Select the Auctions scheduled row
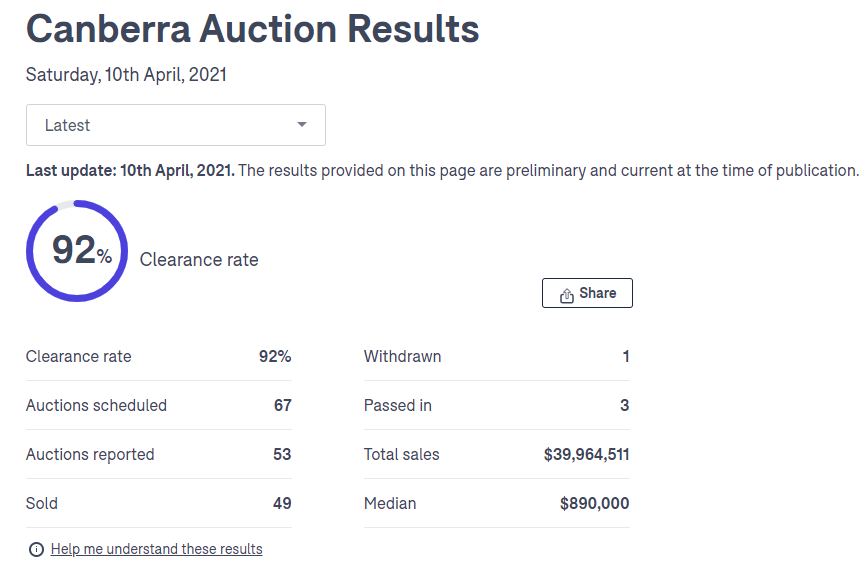Viewport: 867px width, 579px height. (159, 405)
